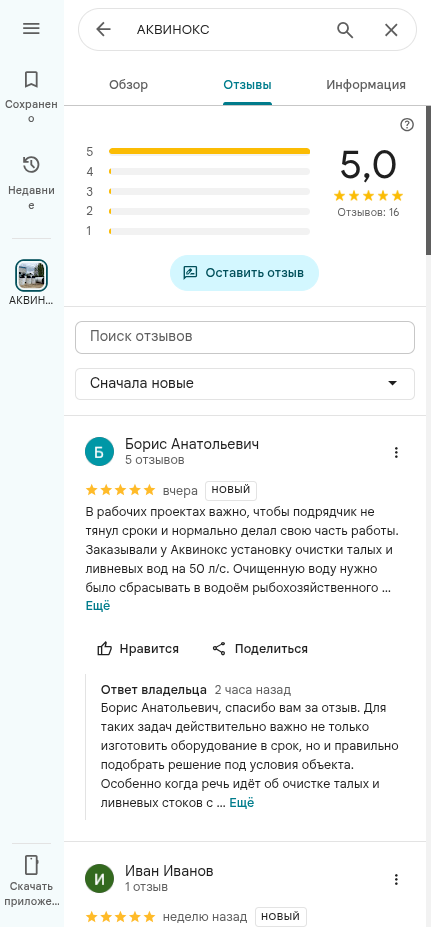Click the help question mark icon
431x927 pixels.
[407, 125]
